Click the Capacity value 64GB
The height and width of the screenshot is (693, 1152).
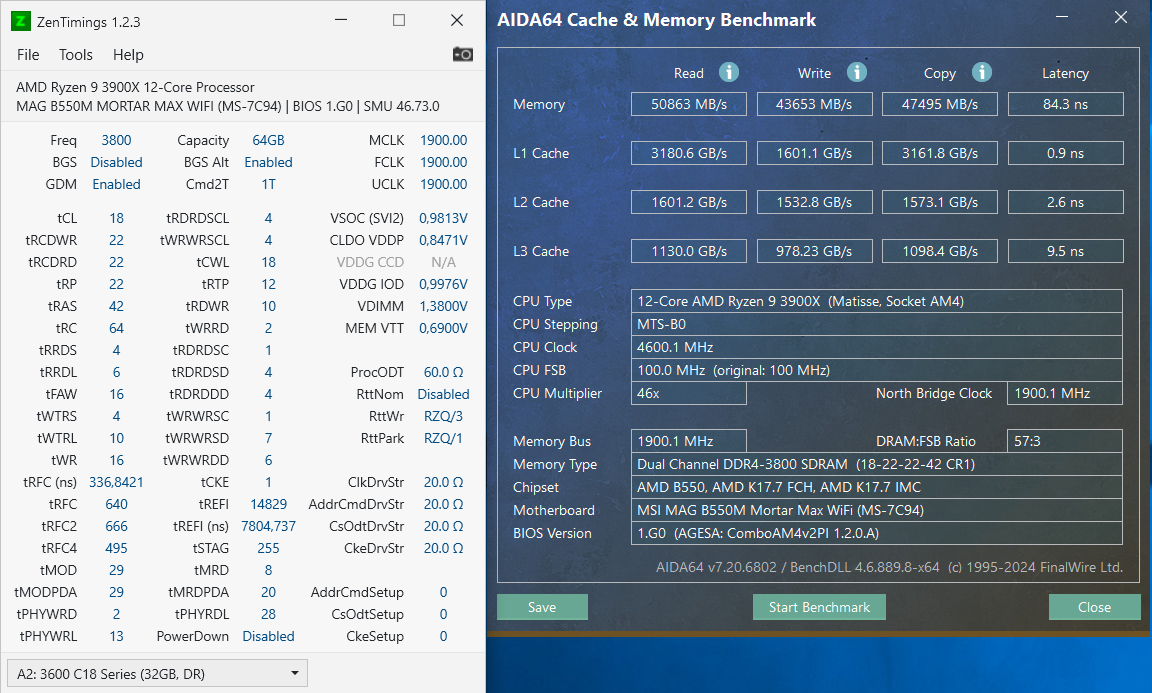[268, 140]
